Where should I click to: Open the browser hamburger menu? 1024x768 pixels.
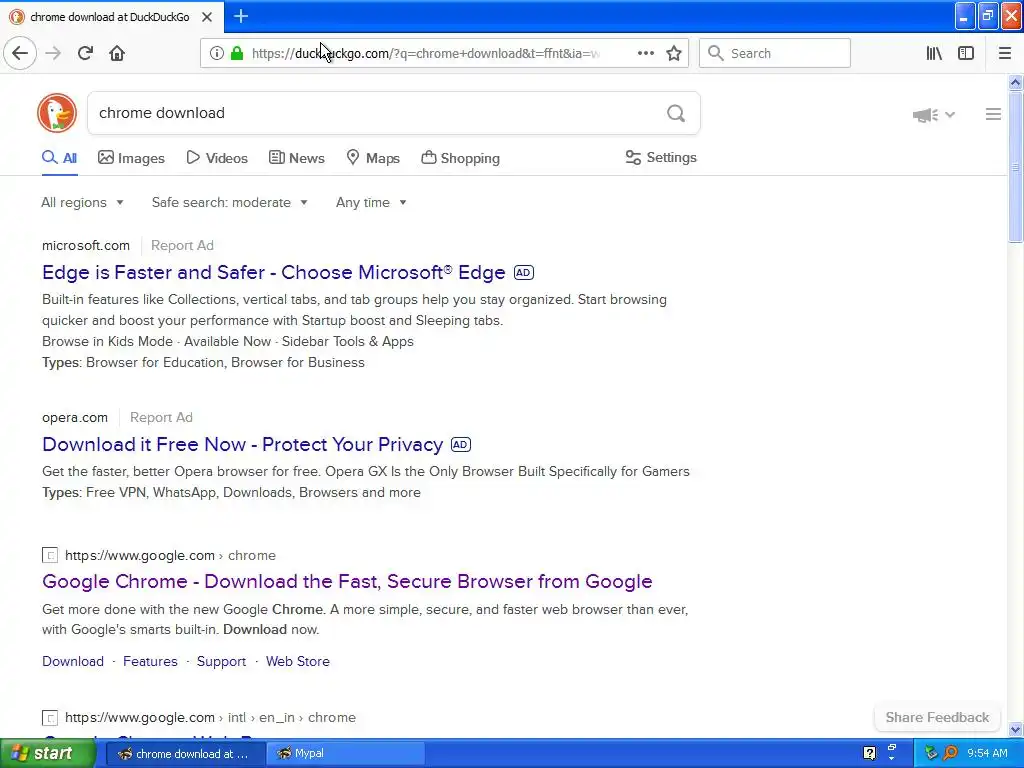(1005, 53)
